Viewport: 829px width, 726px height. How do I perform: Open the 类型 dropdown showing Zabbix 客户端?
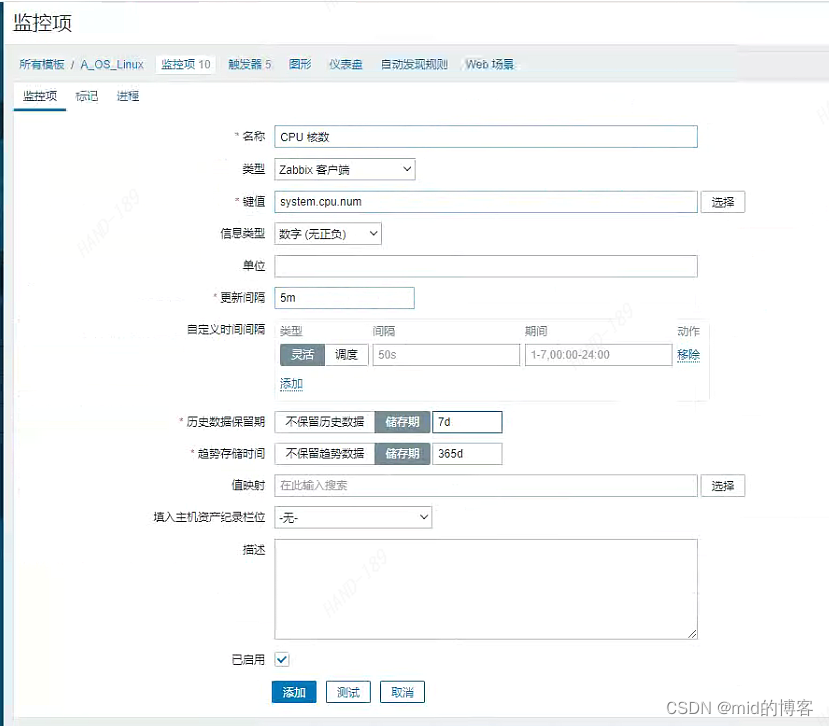click(x=345, y=170)
